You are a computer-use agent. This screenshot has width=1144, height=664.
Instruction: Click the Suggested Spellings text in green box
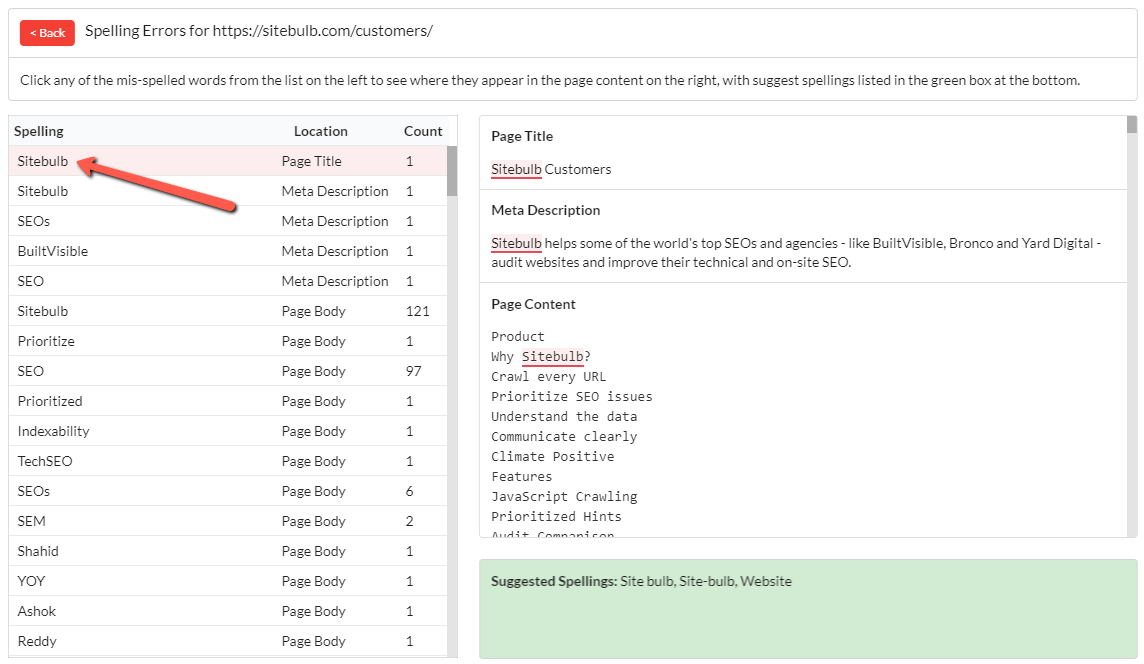click(641, 582)
